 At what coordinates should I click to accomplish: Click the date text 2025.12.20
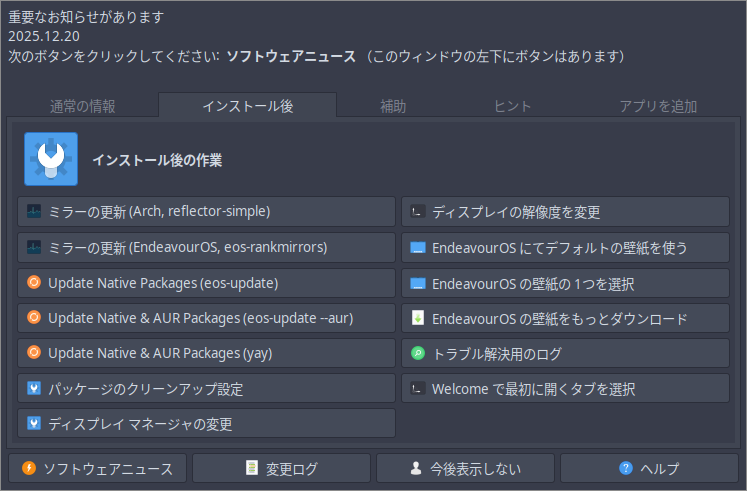(44, 36)
